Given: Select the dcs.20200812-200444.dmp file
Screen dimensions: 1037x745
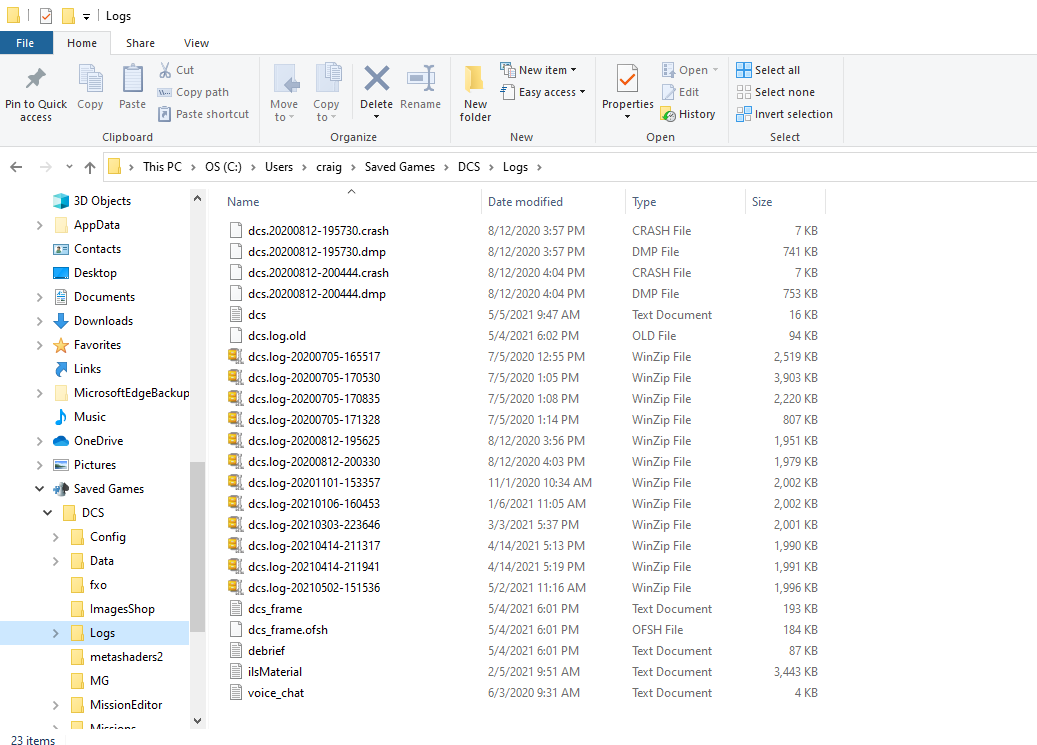Looking at the screenshot, I should click(317, 294).
